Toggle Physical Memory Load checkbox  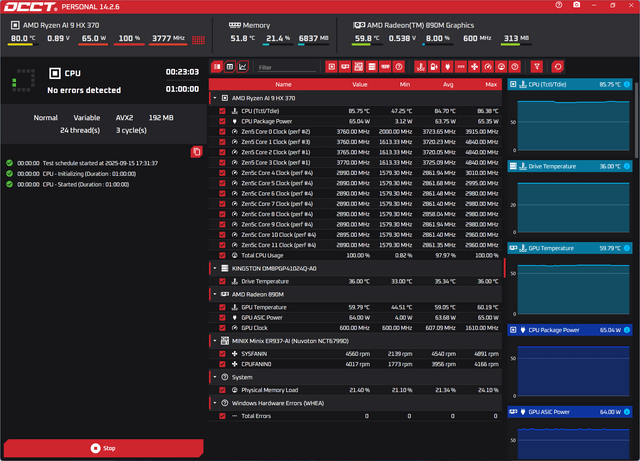[222, 390]
